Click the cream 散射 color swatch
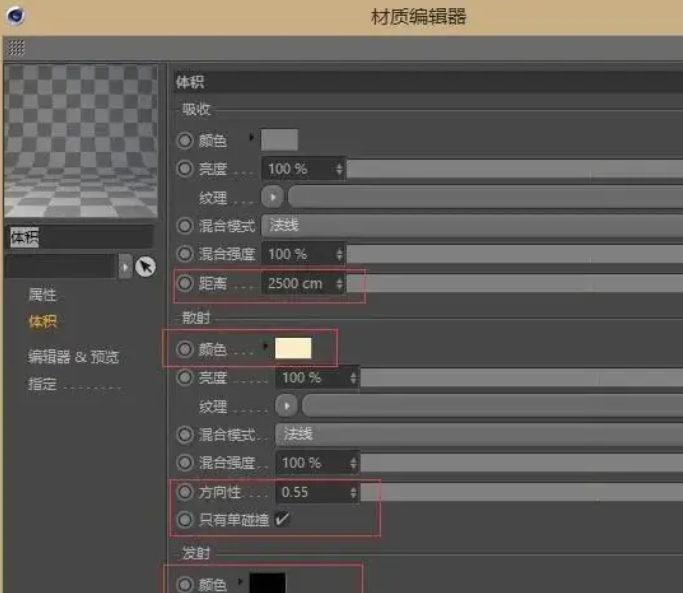Screen dimensions: 683x593 (x=293, y=349)
